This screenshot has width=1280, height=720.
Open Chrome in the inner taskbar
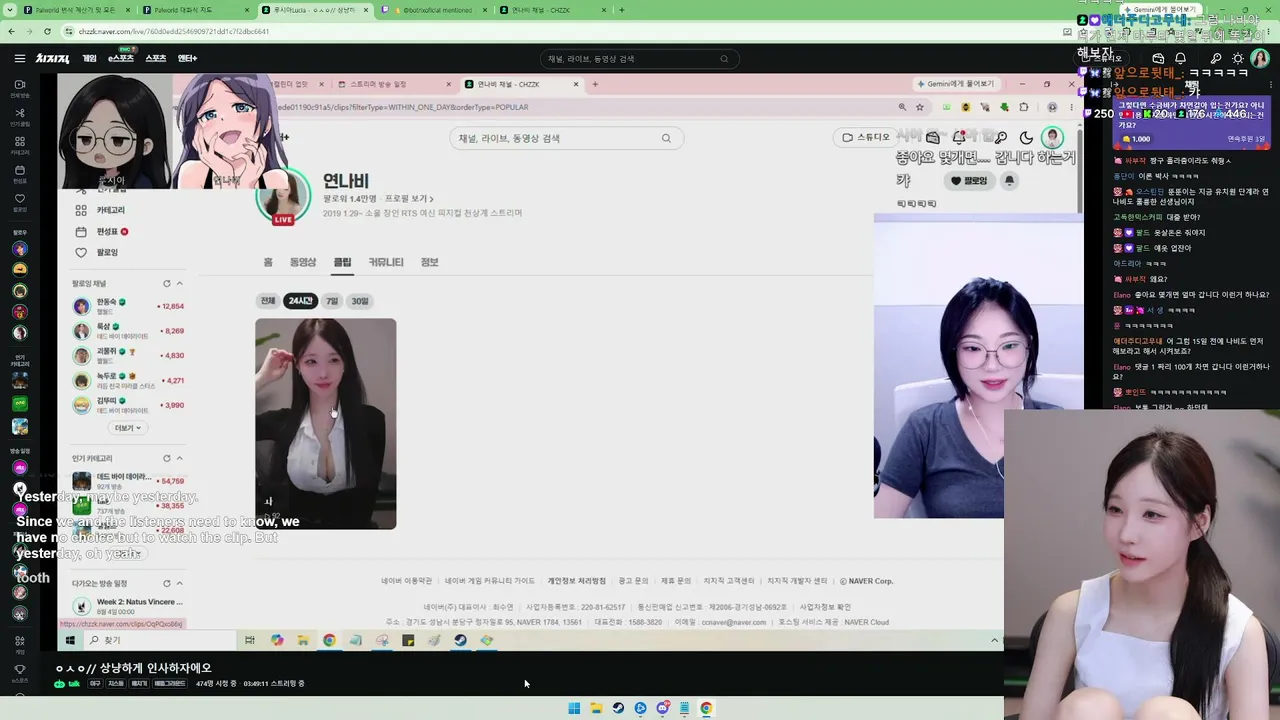coord(329,640)
